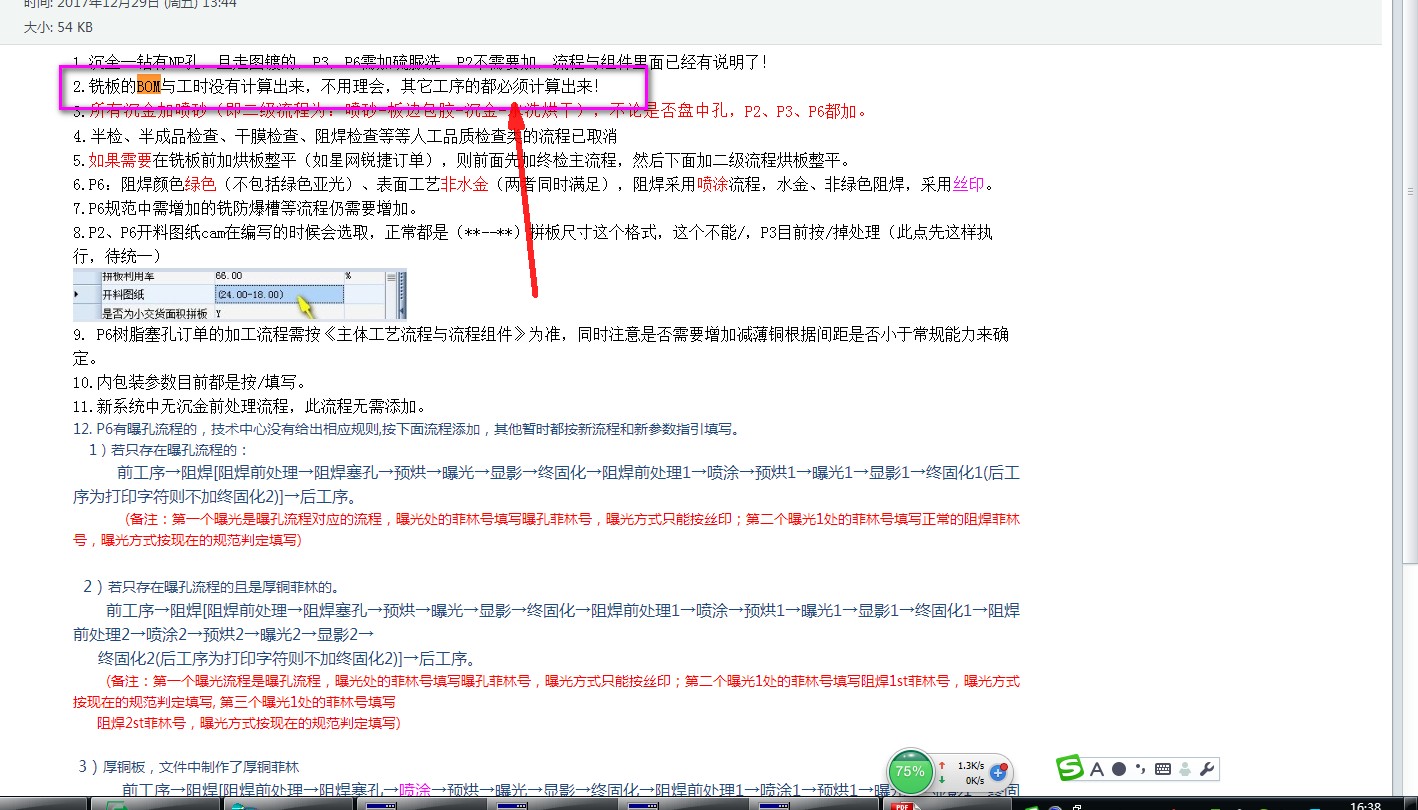This screenshot has width=1418, height=810.
Task: Click the green 75% memory accelerator ball
Action: click(909, 772)
